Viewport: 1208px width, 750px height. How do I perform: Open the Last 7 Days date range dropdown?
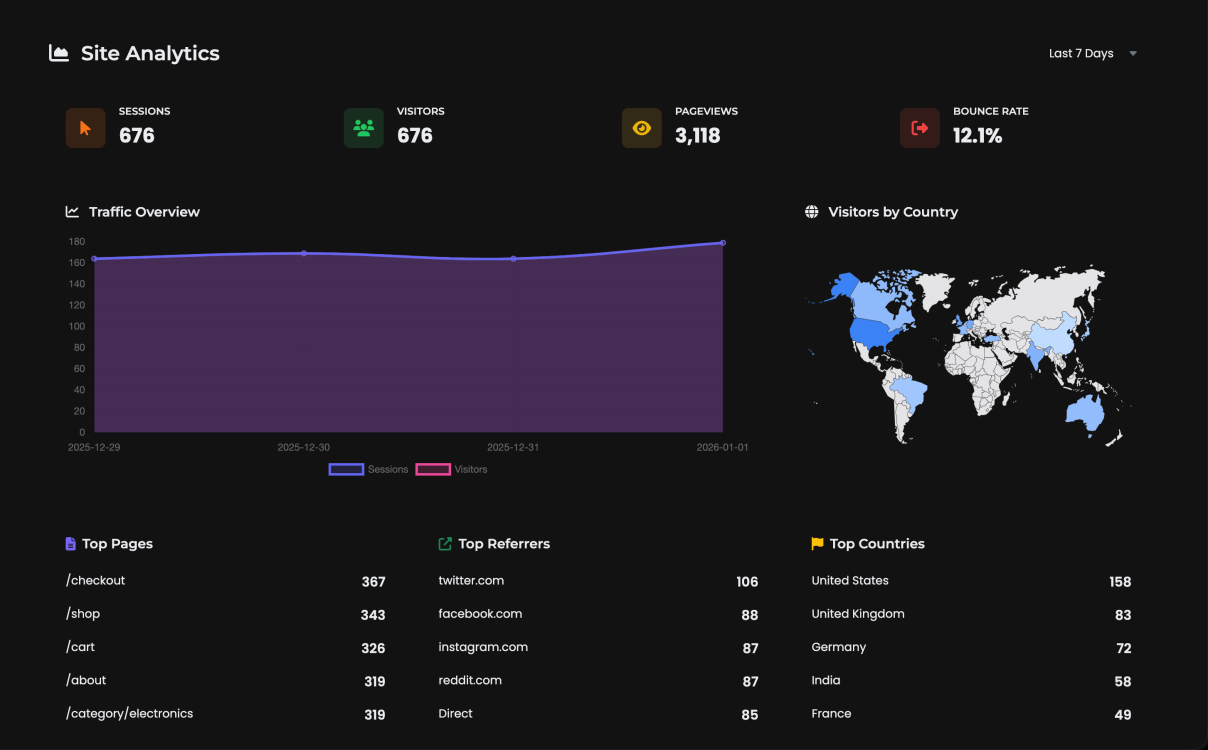[x=1092, y=54]
